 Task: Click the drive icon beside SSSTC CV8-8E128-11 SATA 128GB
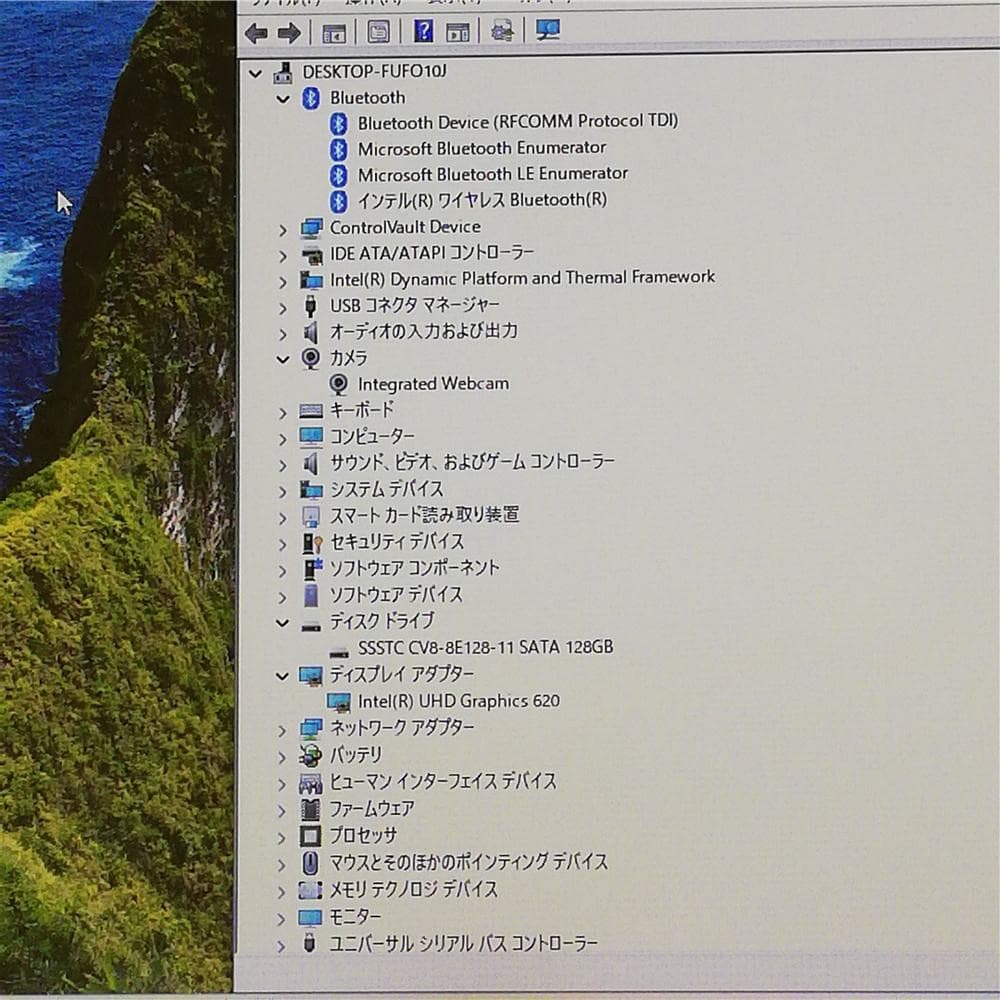[339, 652]
